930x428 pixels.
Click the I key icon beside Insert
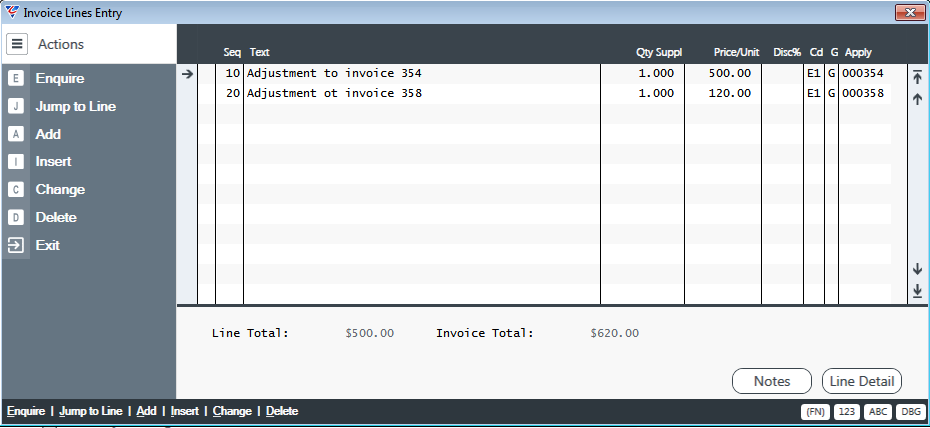16,162
